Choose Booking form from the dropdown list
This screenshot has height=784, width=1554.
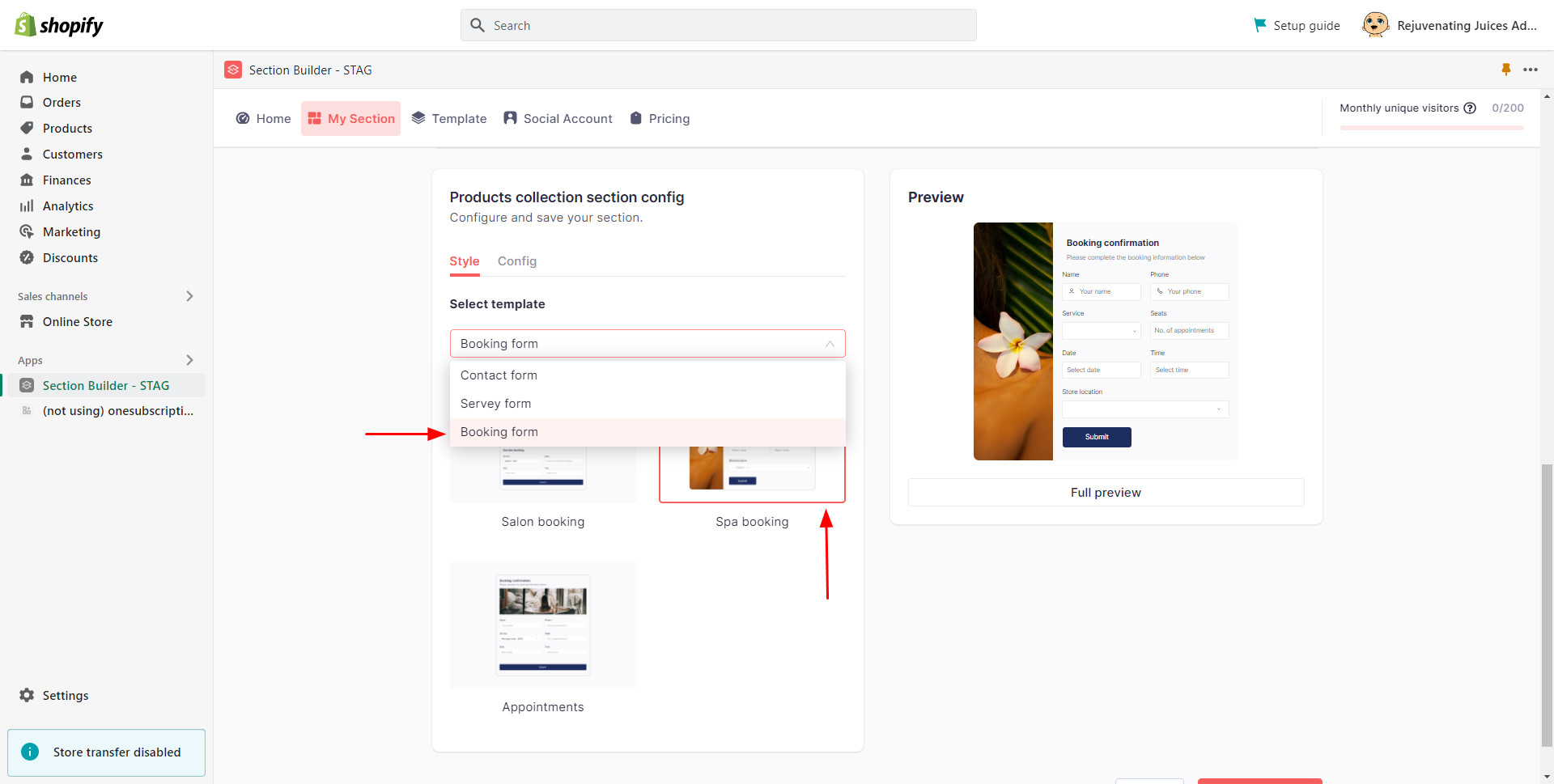click(647, 432)
